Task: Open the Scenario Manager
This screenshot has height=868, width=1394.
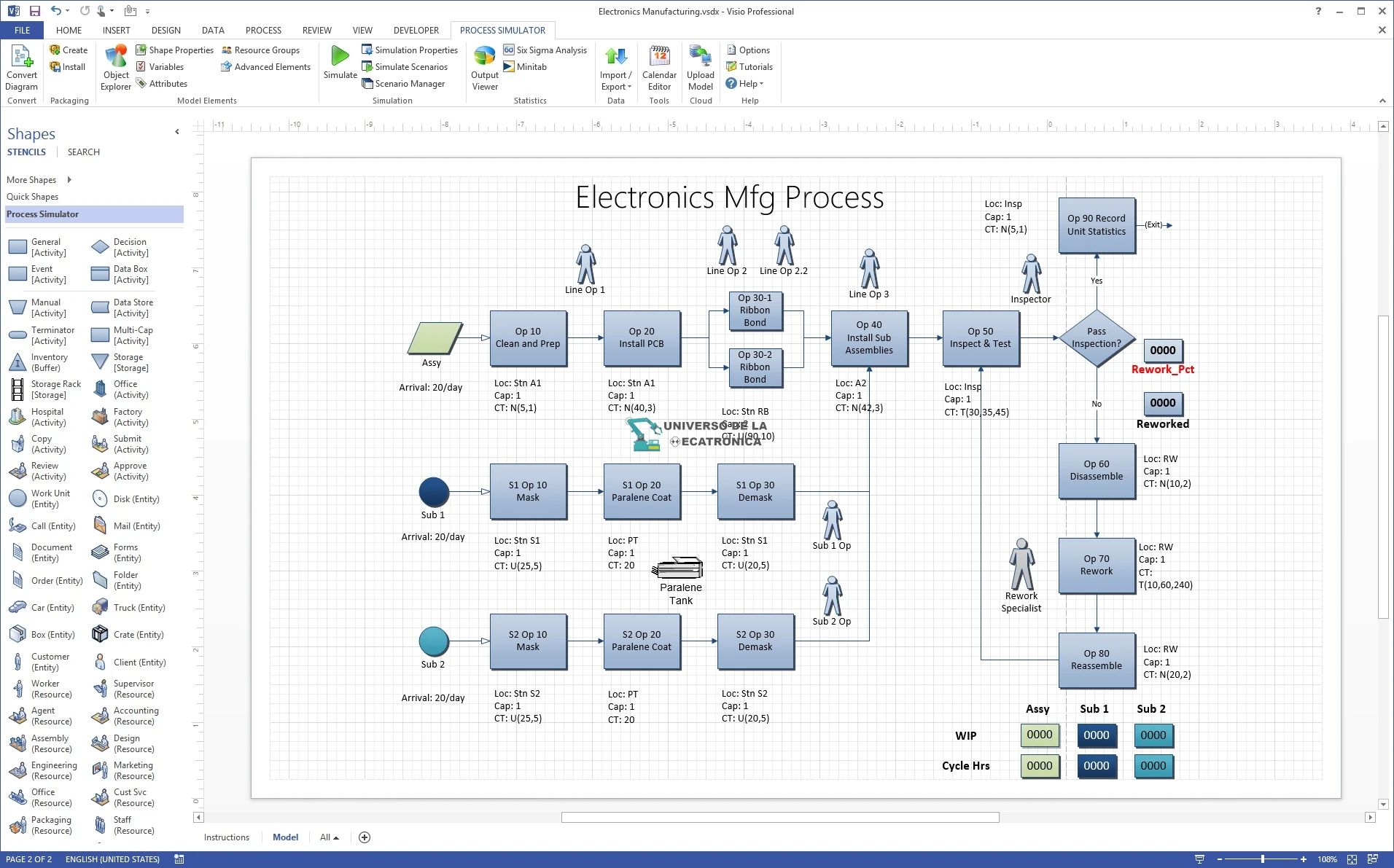Action: 403,84
